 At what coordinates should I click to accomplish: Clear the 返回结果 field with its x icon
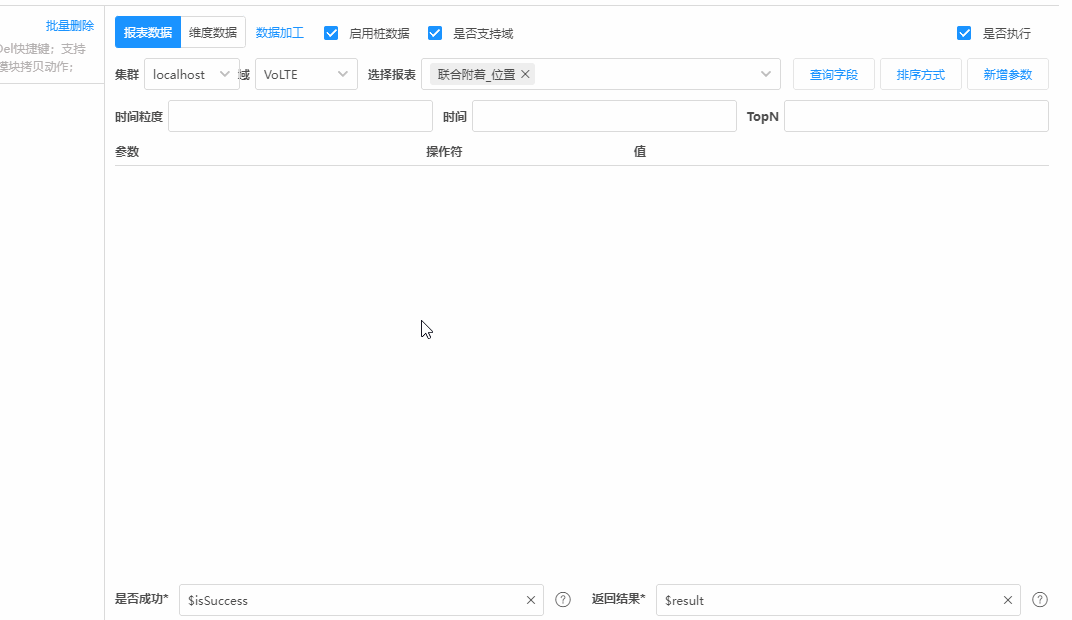[x=1008, y=600]
